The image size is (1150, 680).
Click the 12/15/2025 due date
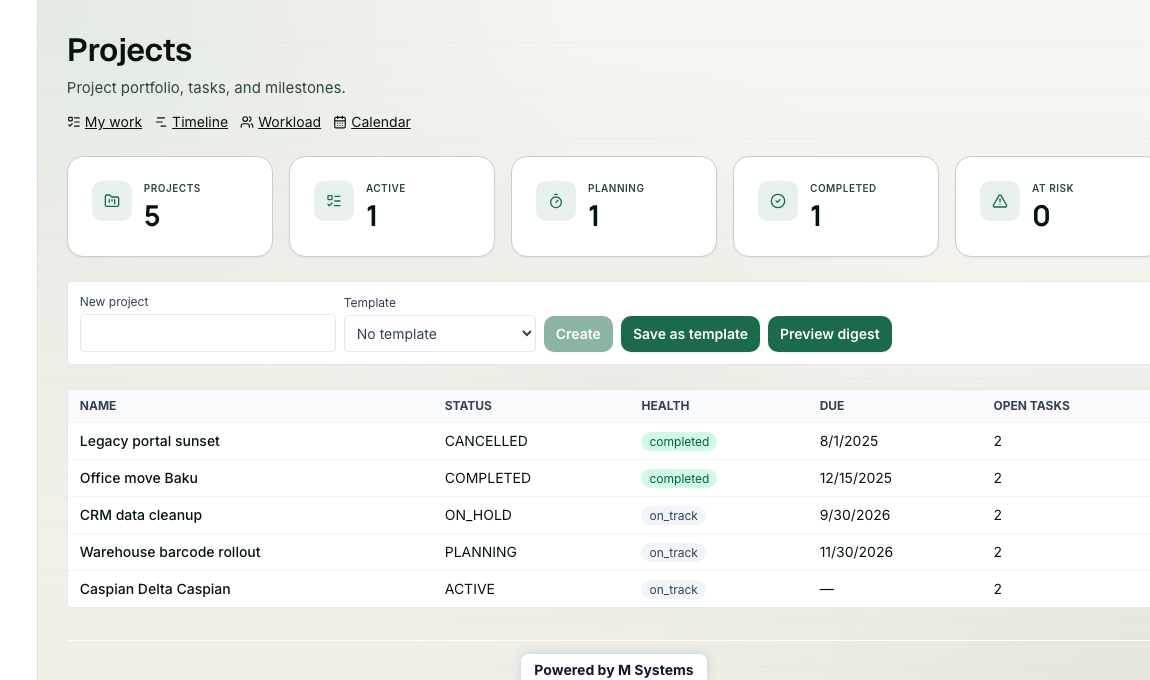pyautogui.click(x=855, y=478)
